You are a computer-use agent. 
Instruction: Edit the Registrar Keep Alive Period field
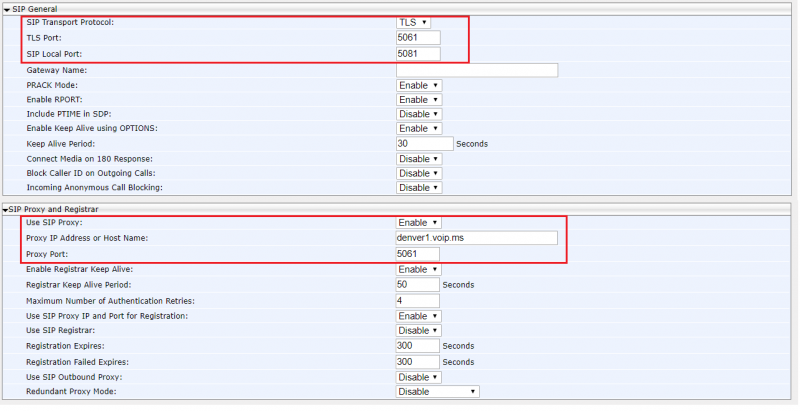[x=417, y=285]
